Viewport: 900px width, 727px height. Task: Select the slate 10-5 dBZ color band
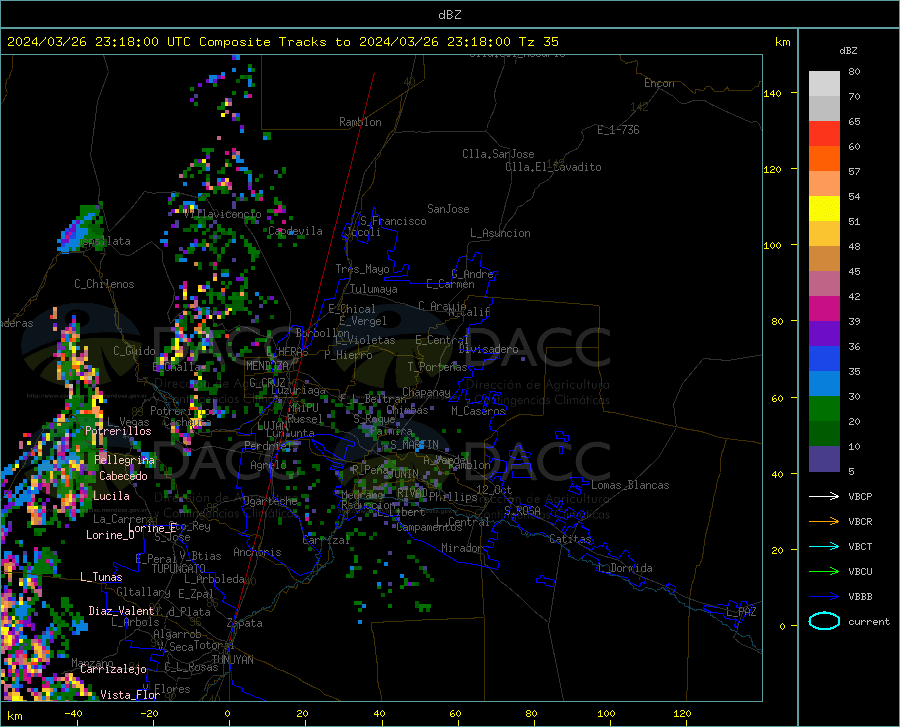click(824, 459)
